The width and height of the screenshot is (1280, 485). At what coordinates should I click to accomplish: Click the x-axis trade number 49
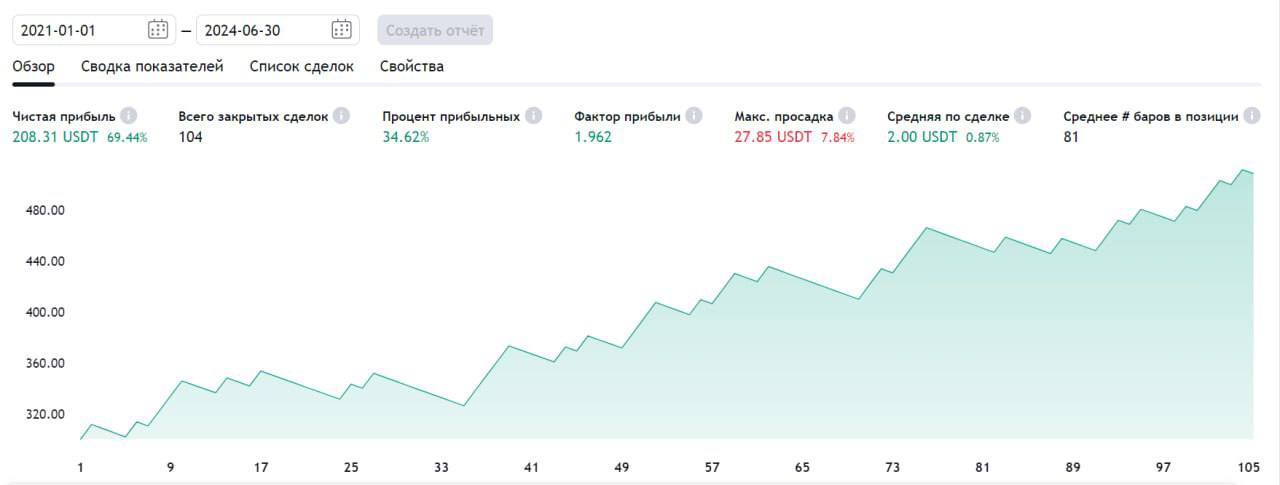pos(622,467)
